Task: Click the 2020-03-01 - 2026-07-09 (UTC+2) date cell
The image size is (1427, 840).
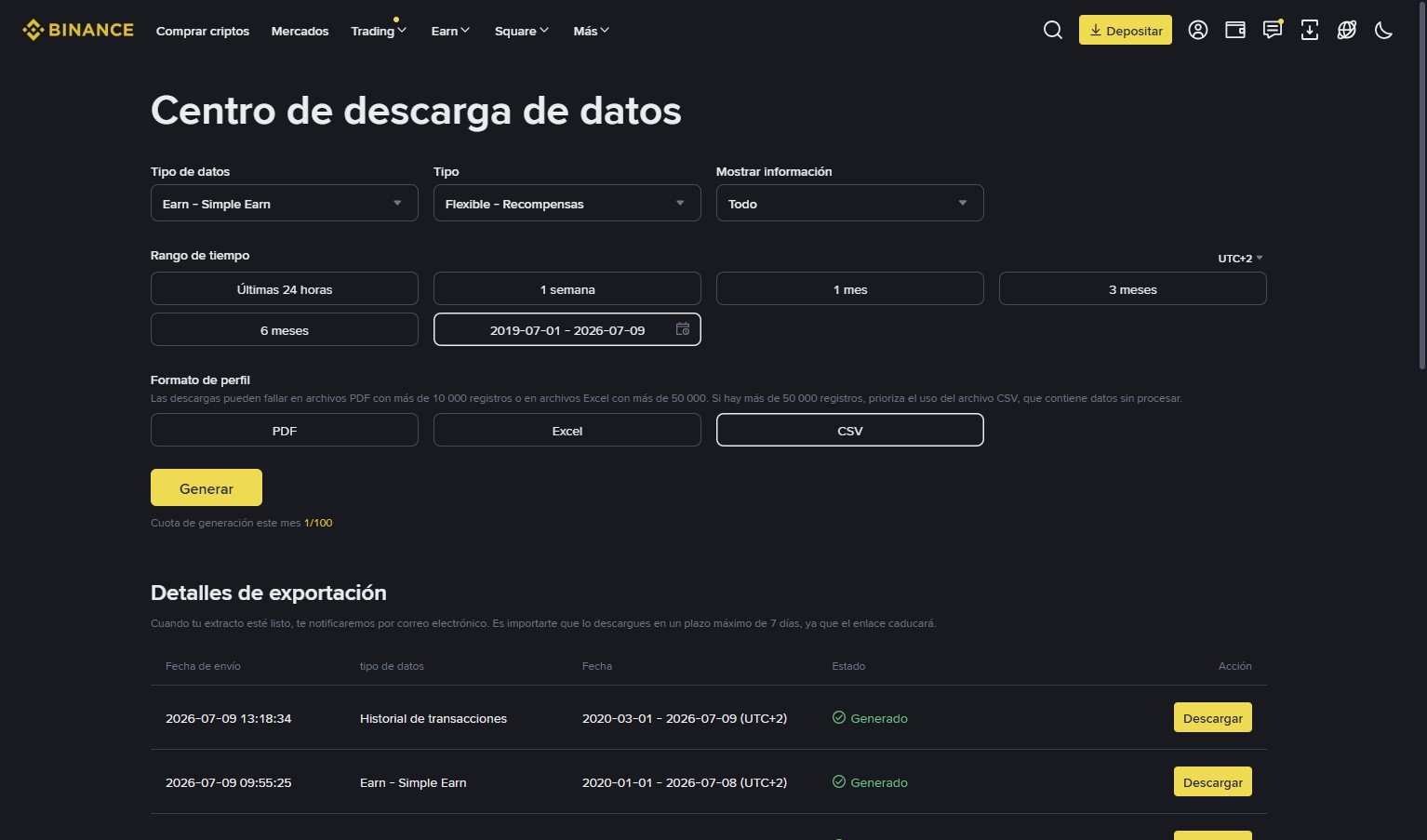Action: pos(685,718)
